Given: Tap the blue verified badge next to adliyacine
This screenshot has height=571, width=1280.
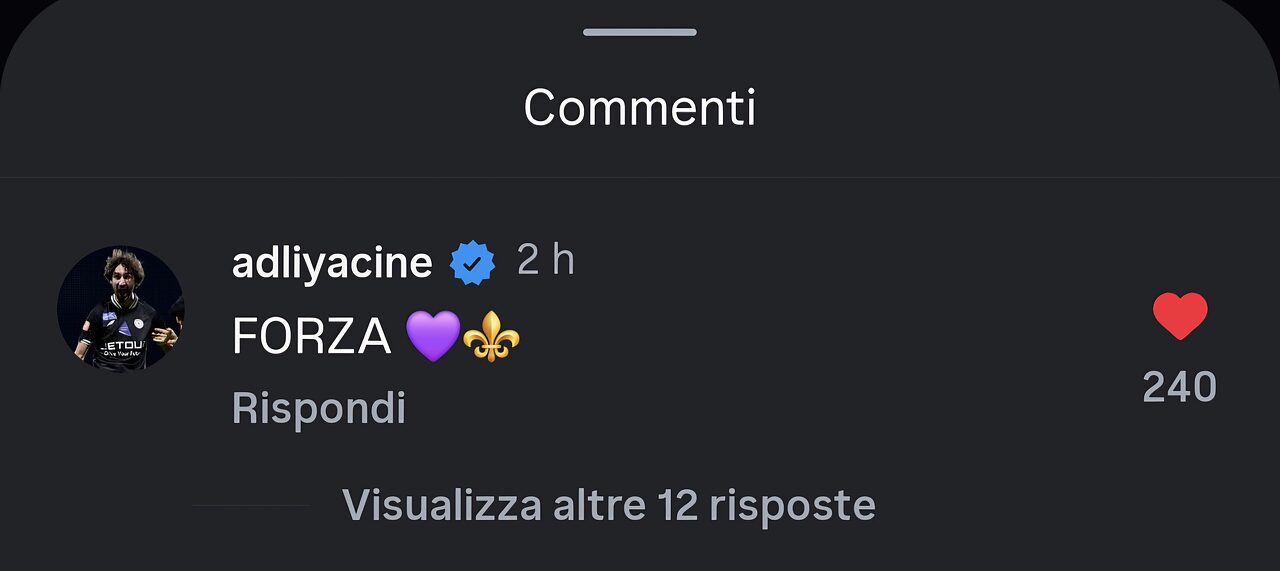Looking at the screenshot, I should tap(473, 263).
